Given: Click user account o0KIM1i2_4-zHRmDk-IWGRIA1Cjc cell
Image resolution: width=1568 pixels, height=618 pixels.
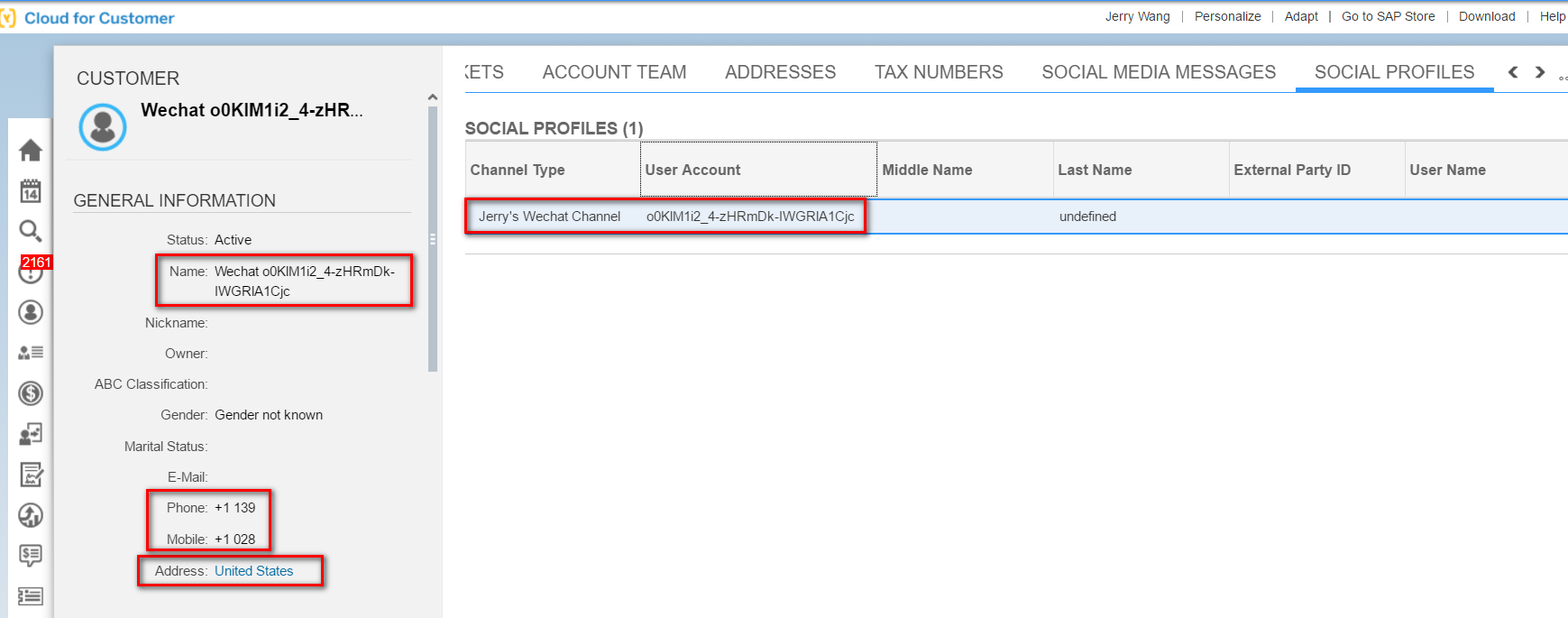Looking at the screenshot, I should 750,217.
